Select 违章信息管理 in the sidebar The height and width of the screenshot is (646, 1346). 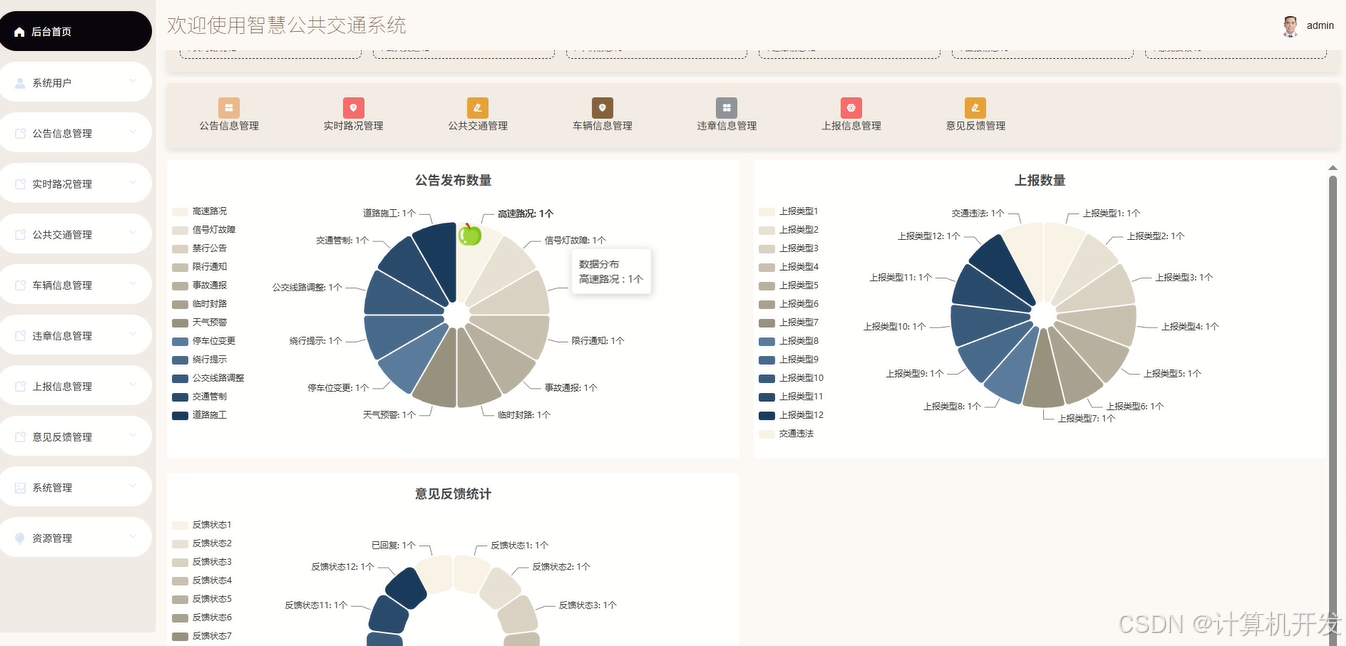pyautogui.click(x=76, y=335)
